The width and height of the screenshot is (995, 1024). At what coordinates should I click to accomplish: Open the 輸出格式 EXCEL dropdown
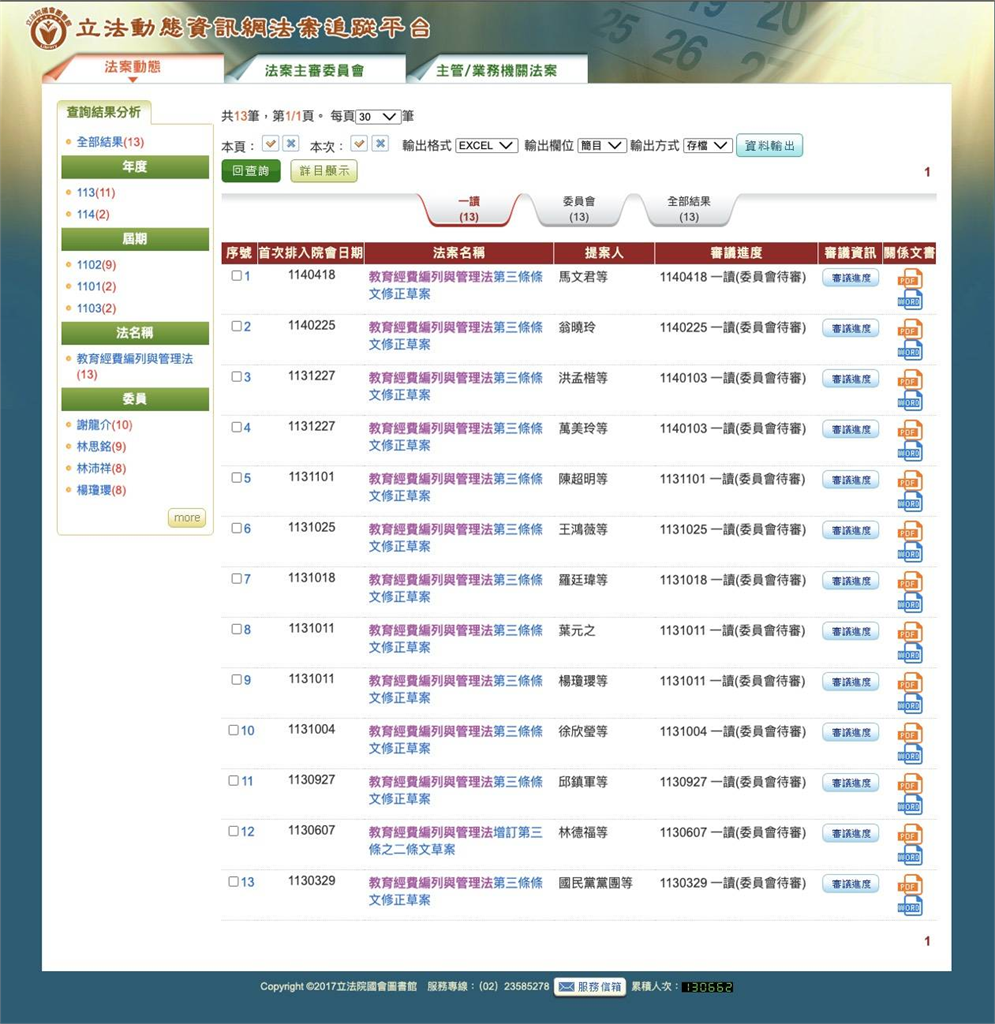click(x=486, y=146)
